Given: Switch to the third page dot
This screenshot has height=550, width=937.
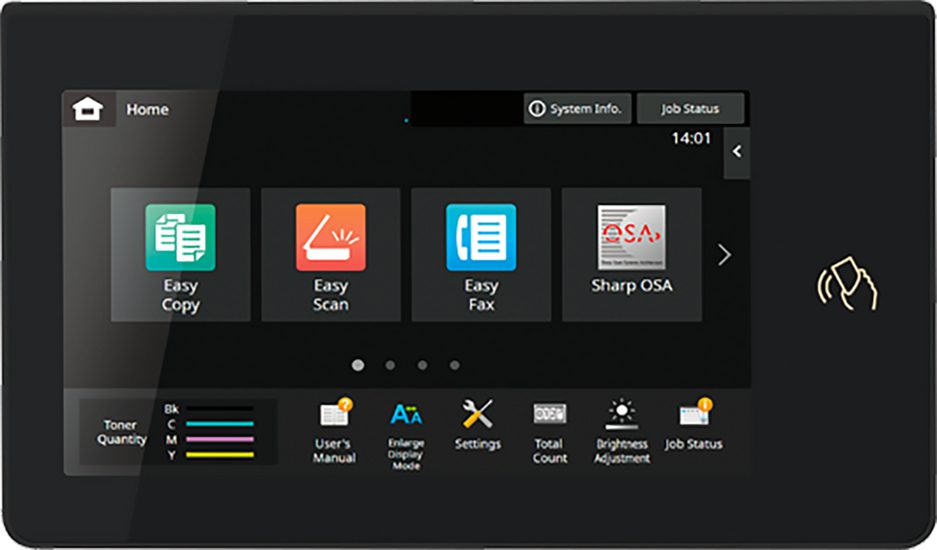Looking at the screenshot, I should (x=422, y=365).
